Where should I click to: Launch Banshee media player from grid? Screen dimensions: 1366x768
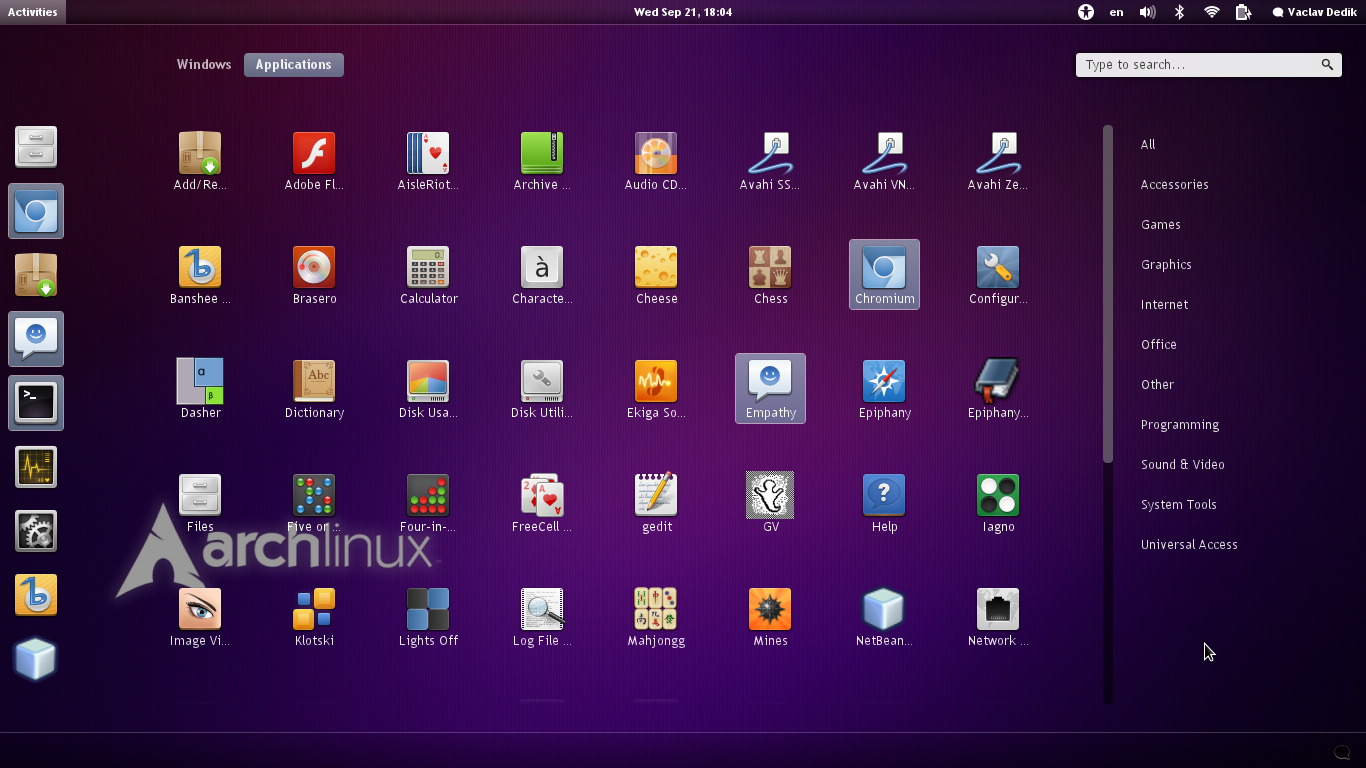click(200, 275)
